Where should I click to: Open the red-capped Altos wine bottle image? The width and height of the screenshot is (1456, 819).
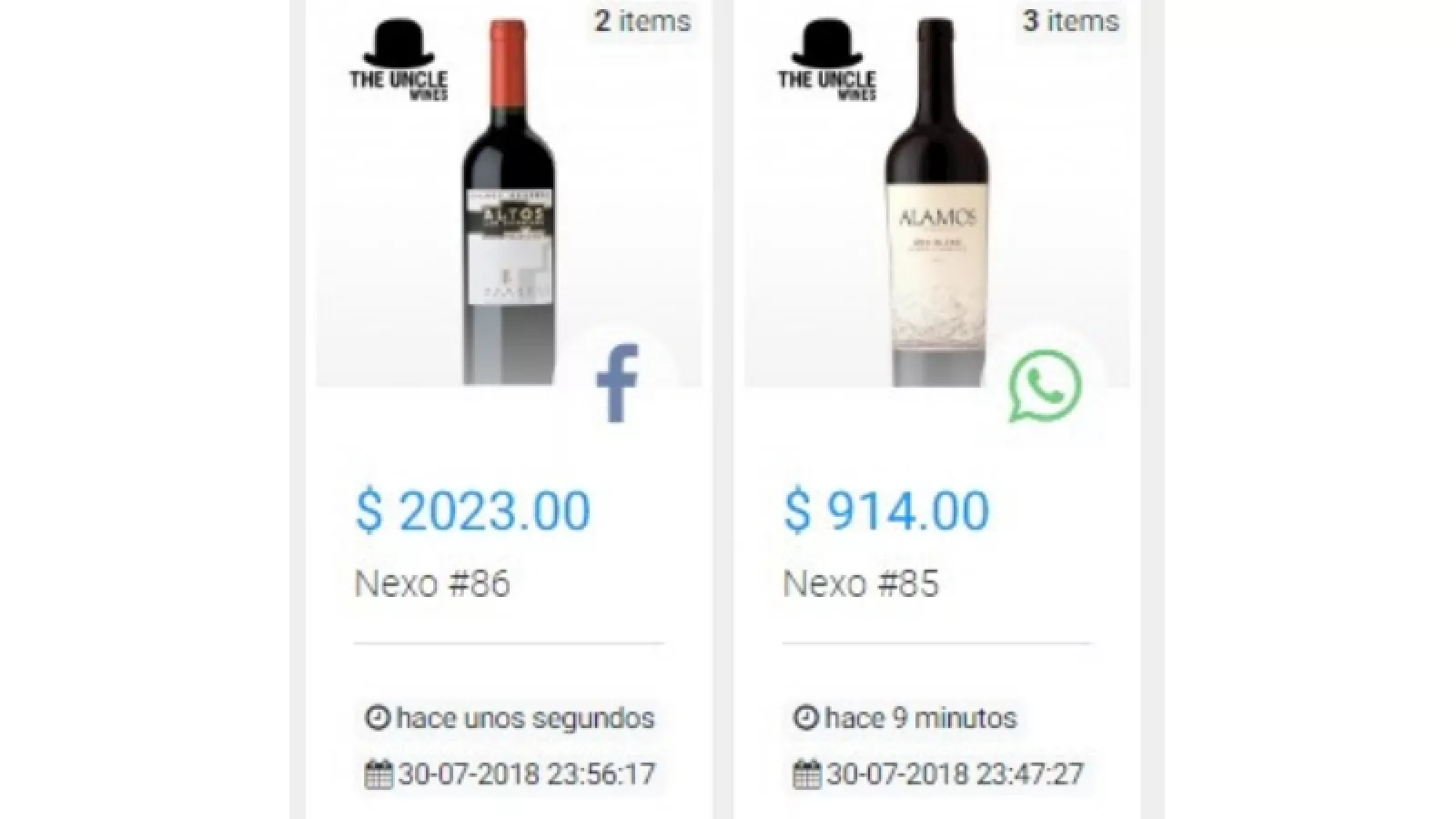(509, 205)
